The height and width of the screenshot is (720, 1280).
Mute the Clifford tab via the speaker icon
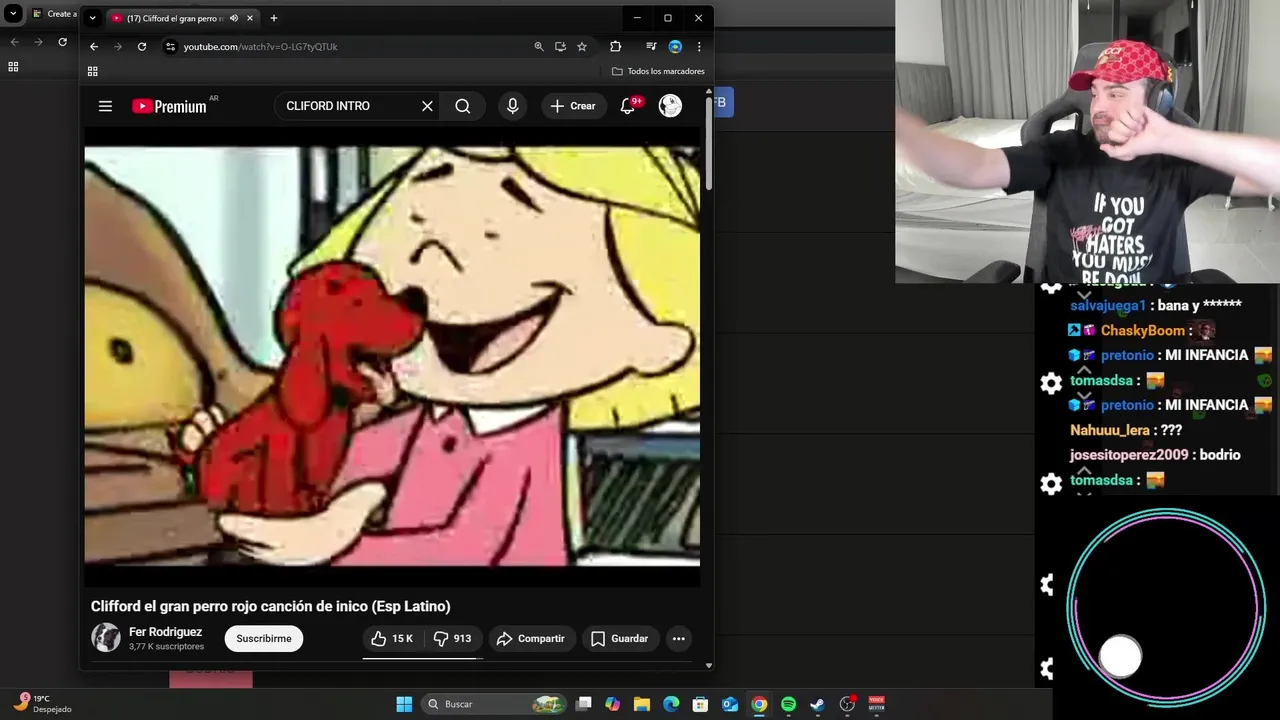pos(234,18)
